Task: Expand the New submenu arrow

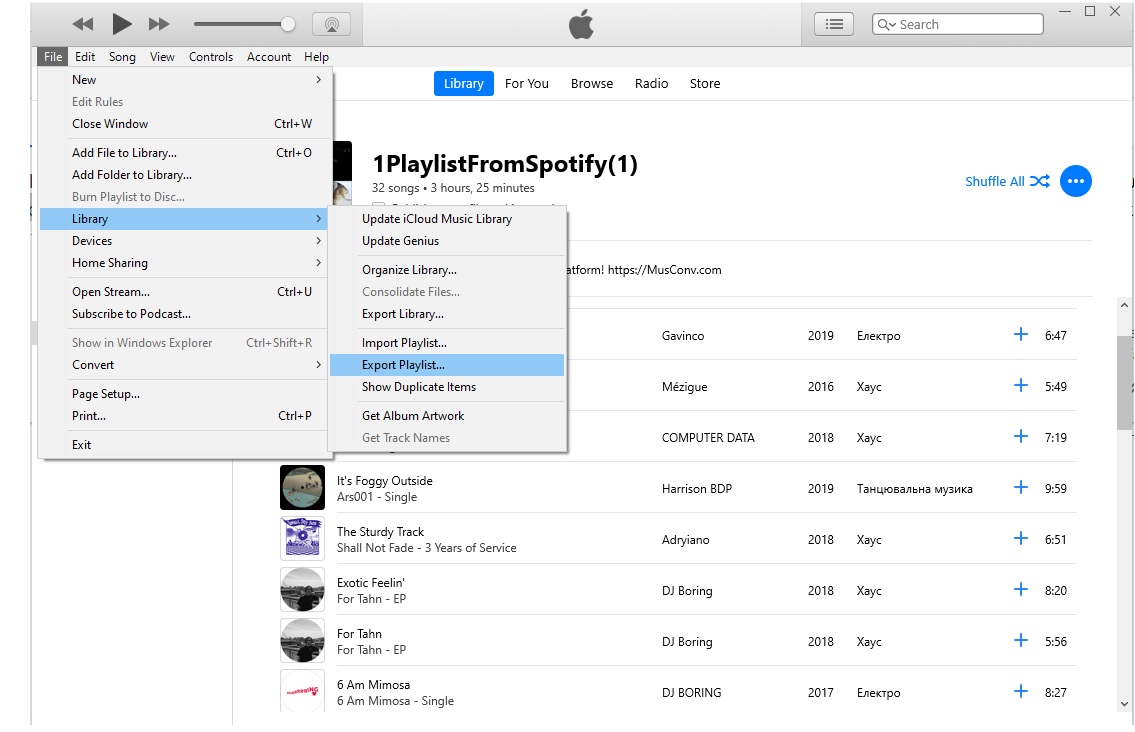Action: (318, 80)
